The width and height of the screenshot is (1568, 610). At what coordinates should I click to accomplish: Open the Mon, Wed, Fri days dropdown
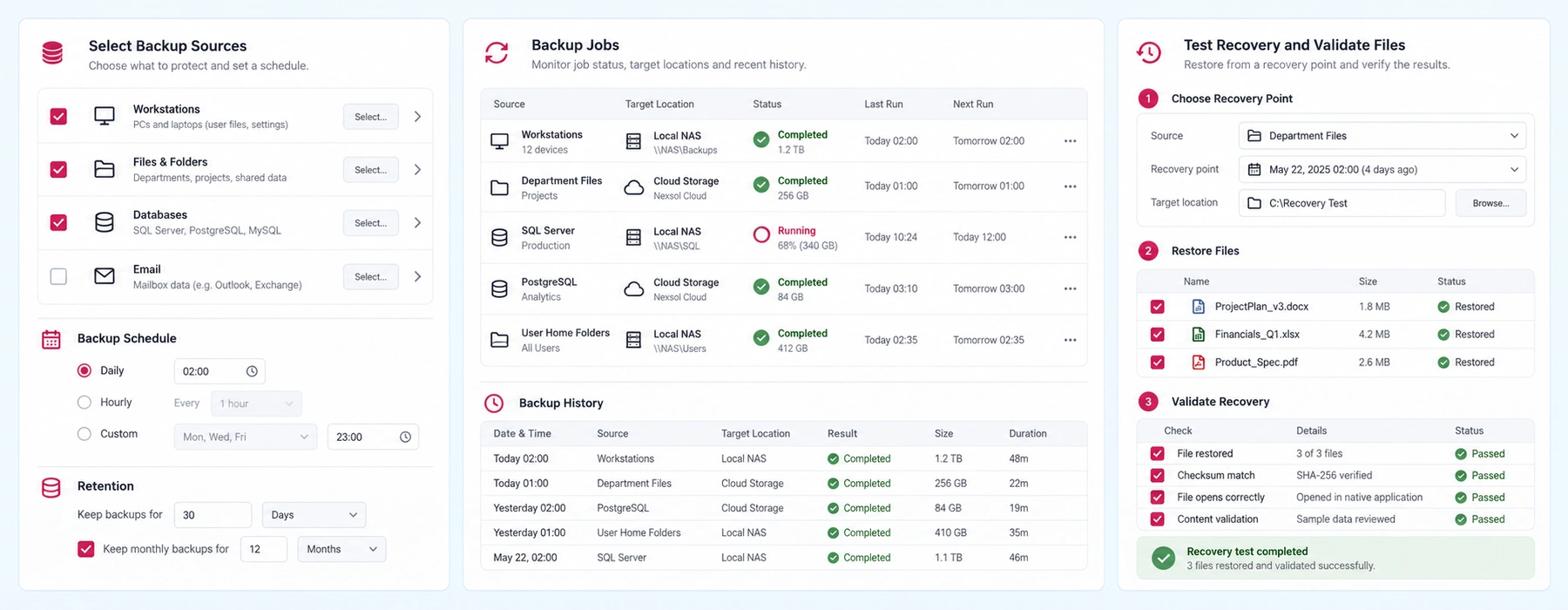[246, 437]
